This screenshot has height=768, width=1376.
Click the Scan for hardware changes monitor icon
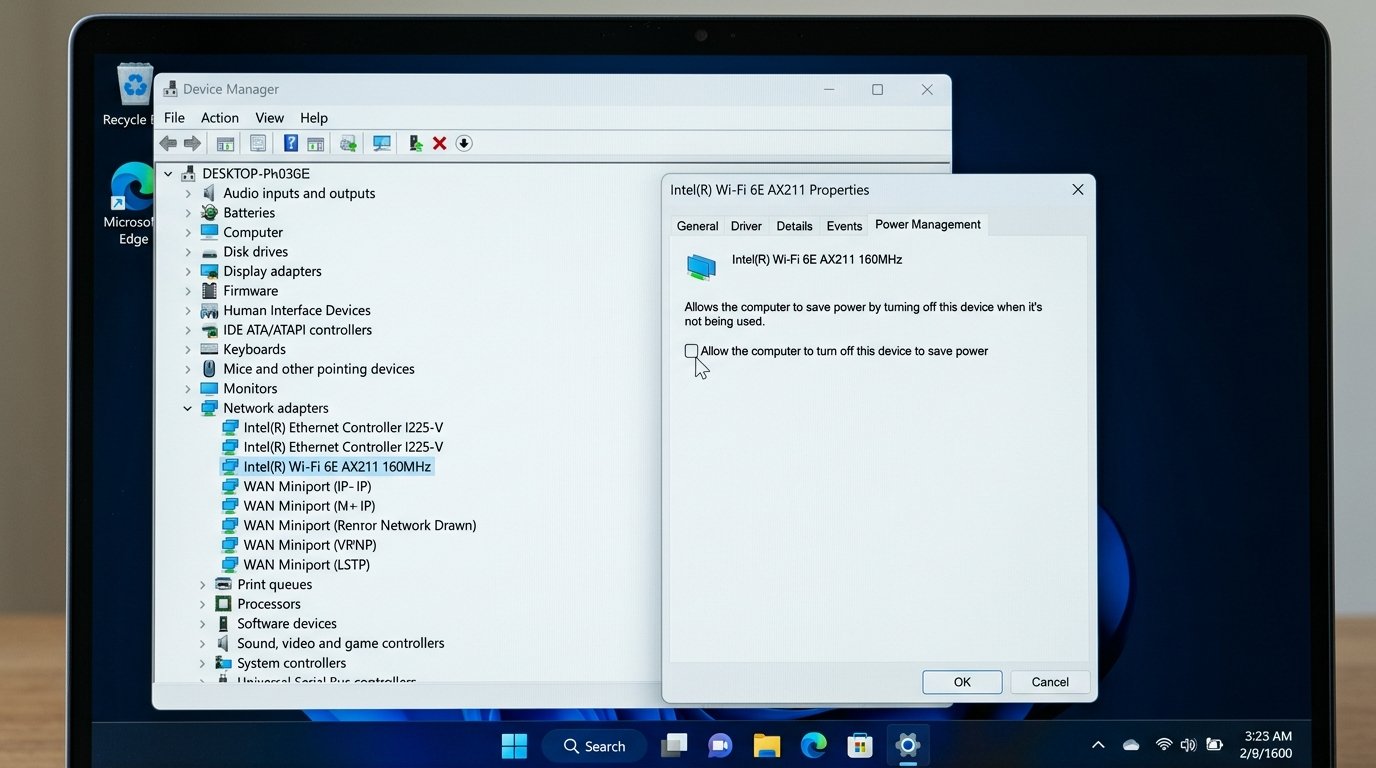coord(382,144)
